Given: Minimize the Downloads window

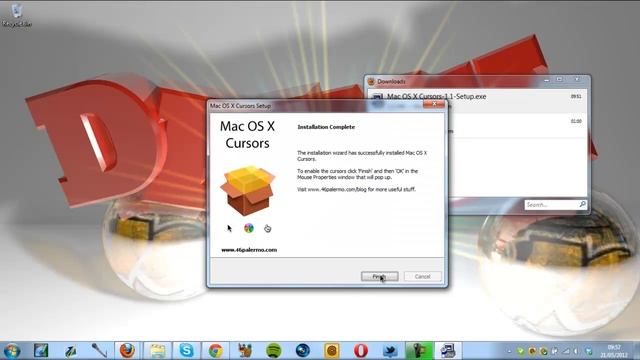Looking at the screenshot, I should 547,80.
